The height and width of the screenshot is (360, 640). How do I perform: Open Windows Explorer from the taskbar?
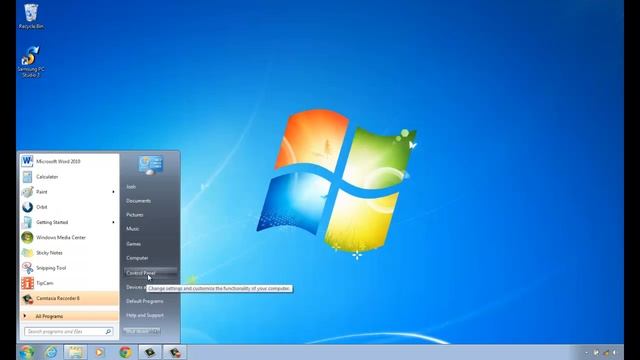(x=76, y=352)
